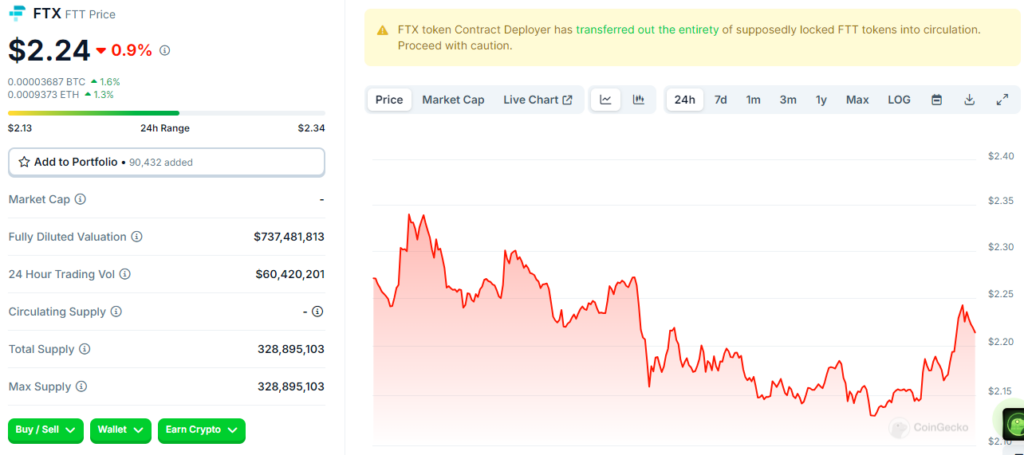Screen dimensions: 1024x455
Task: Click the FTX logo icon
Action: 18,12
